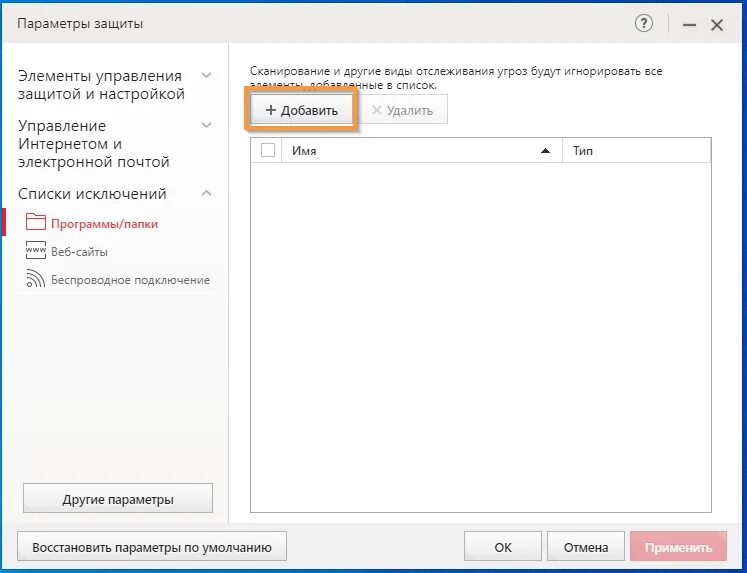
Task: Select Беспроводное подключение in the sidebar
Action: click(x=131, y=280)
